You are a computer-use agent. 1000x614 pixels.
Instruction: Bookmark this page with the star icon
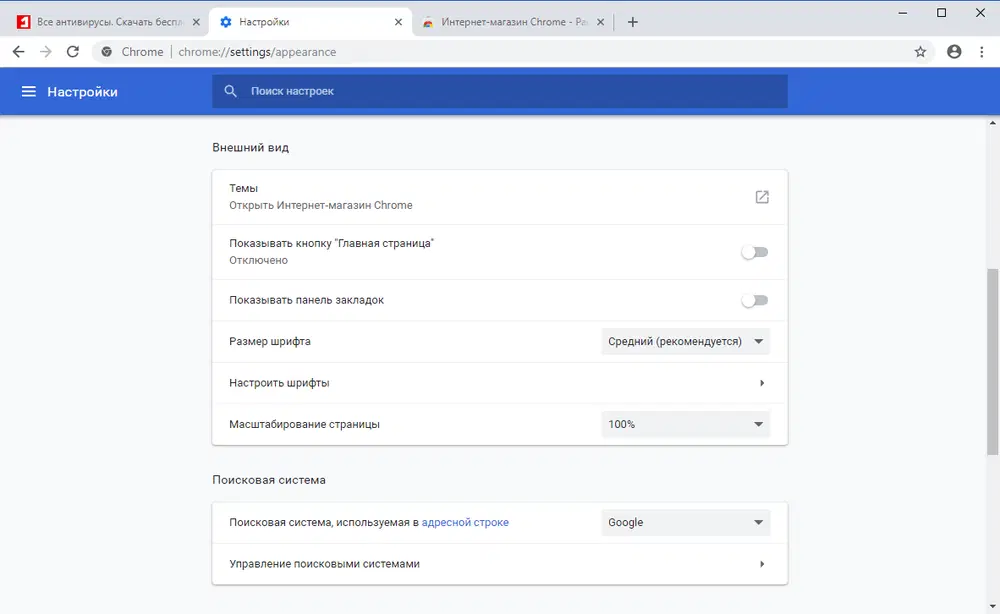(920, 52)
